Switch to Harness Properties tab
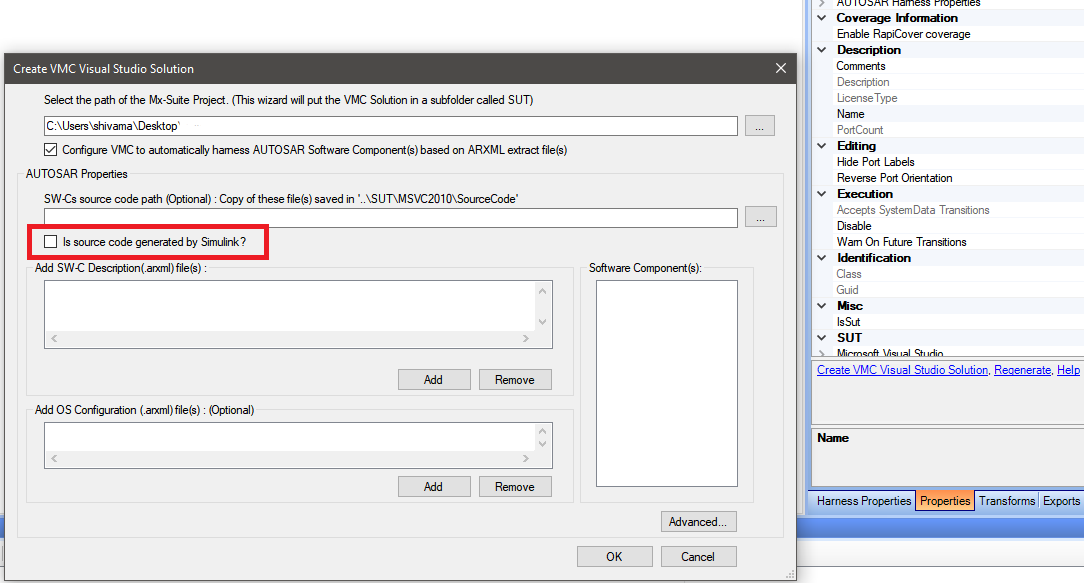The image size is (1084, 583). [x=863, y=501]
